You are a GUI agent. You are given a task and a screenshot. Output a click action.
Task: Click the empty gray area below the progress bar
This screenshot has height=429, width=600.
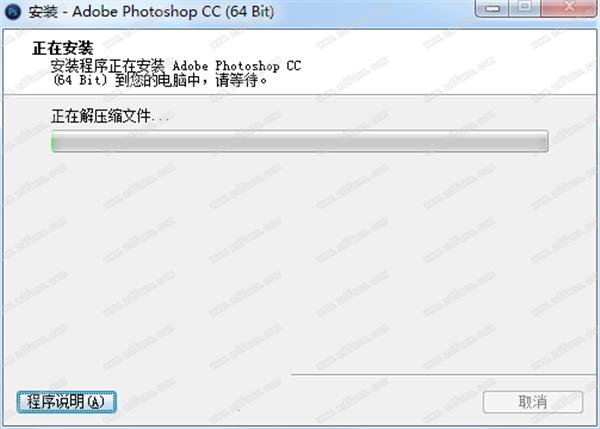[300, 260]
